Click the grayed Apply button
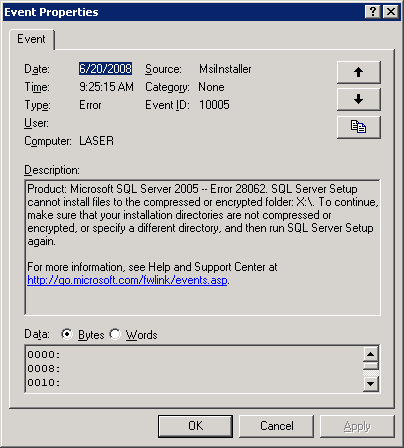This screenshot has width=404, height=448. 357,426
